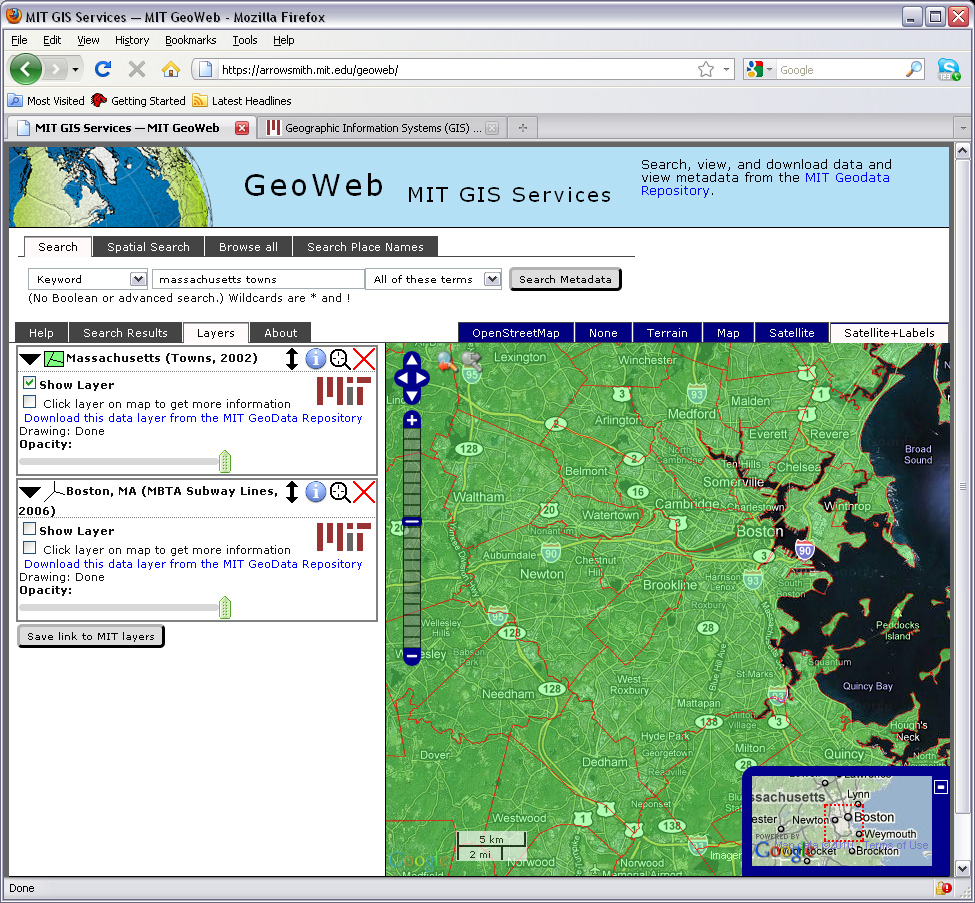The image size is (975, 903).
Task: Pan the map north with the up arrow
Action: (x=411, y=362)
